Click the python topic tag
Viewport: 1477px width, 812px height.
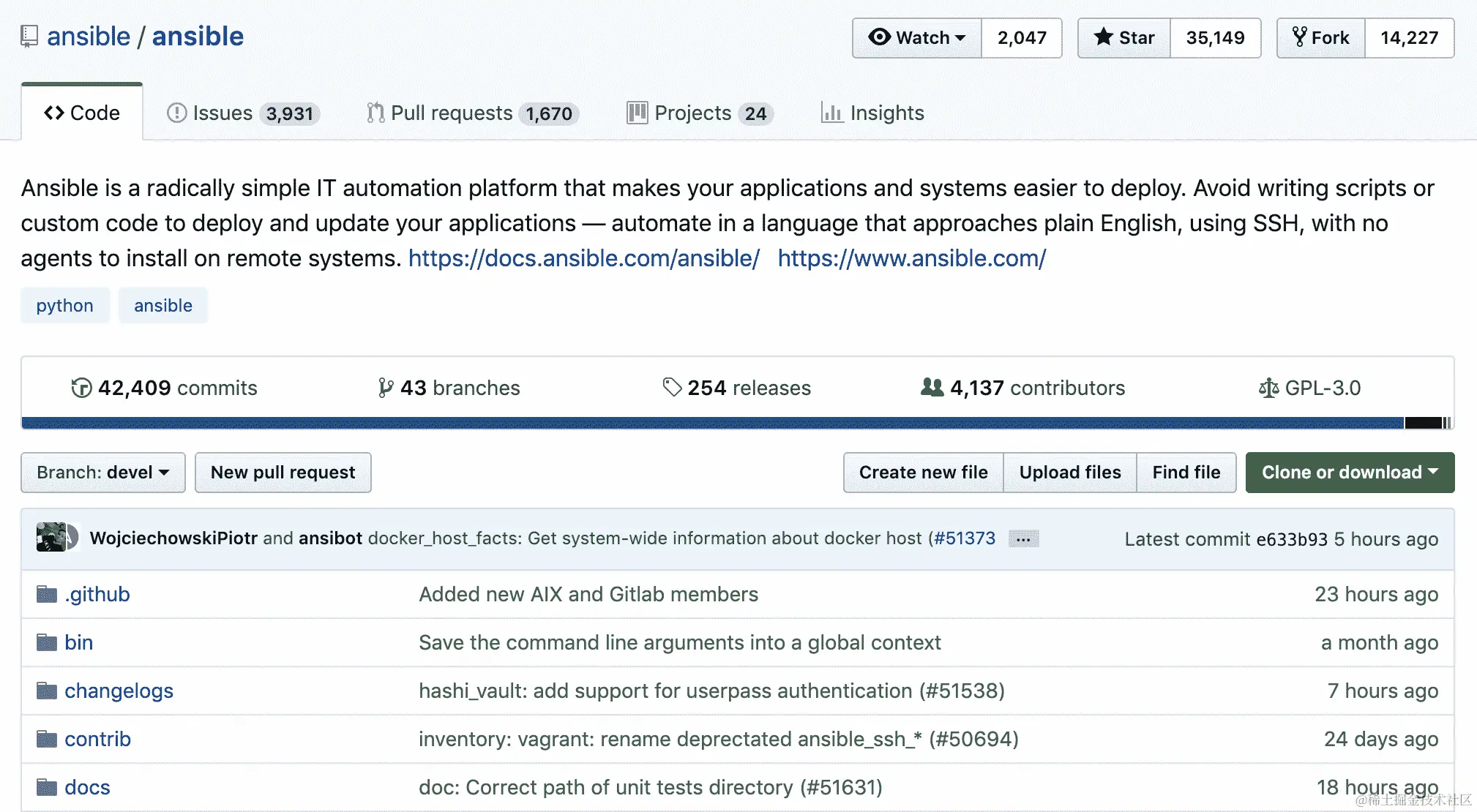(x=64, y=306)
